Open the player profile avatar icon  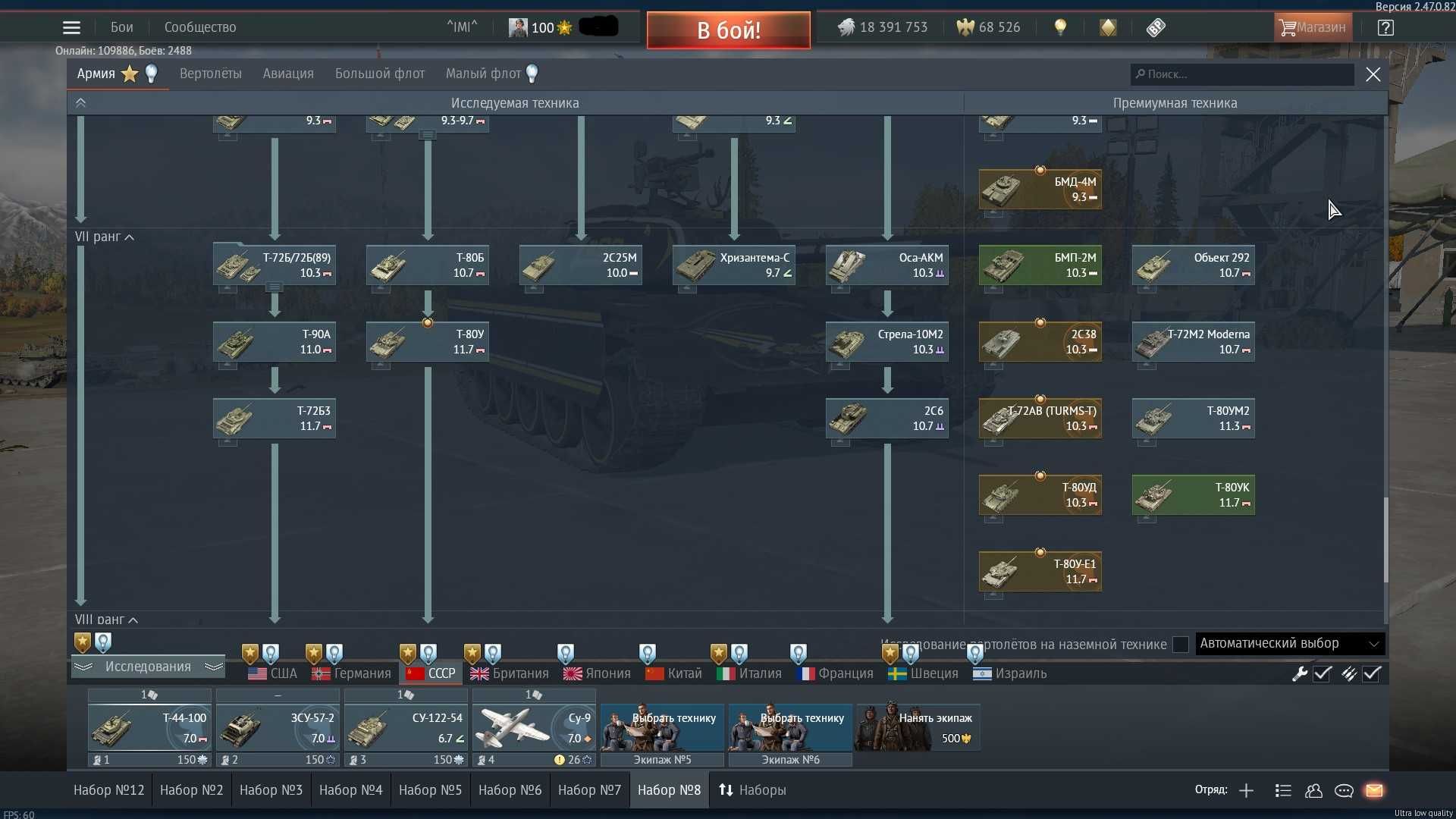[518, 28]
